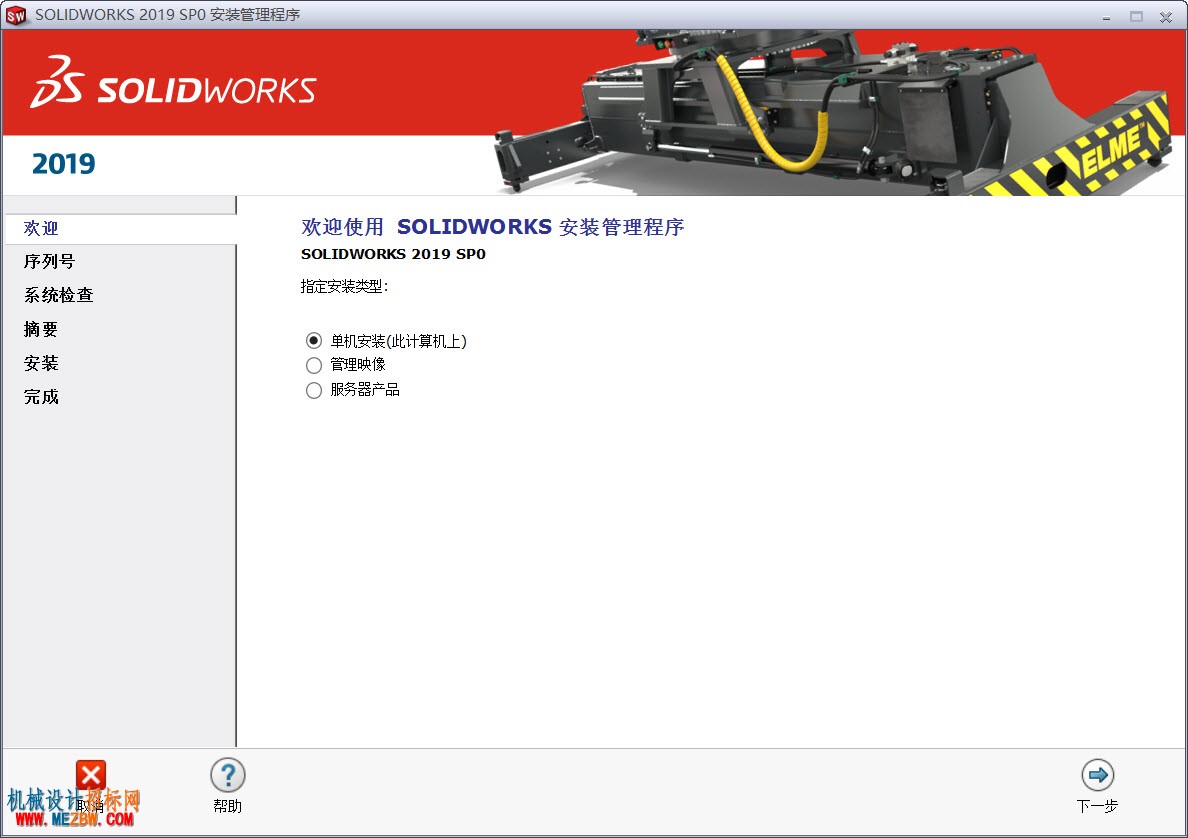Click the 下一步 label
1188x838 pixels.
pyautogui.click(x=1097, y=806)
